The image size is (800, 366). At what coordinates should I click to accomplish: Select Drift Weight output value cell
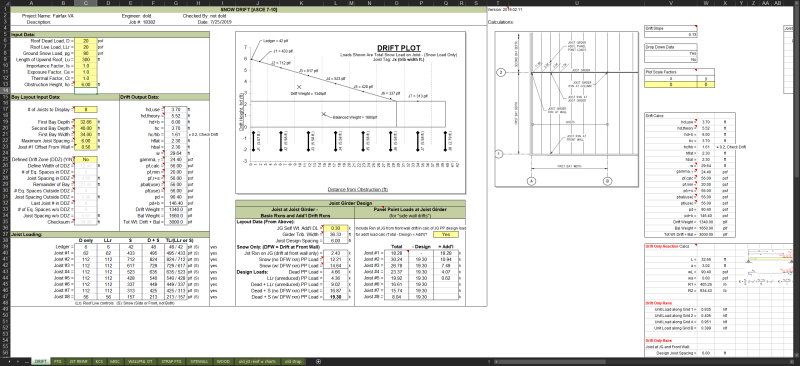tap(176, 209)
